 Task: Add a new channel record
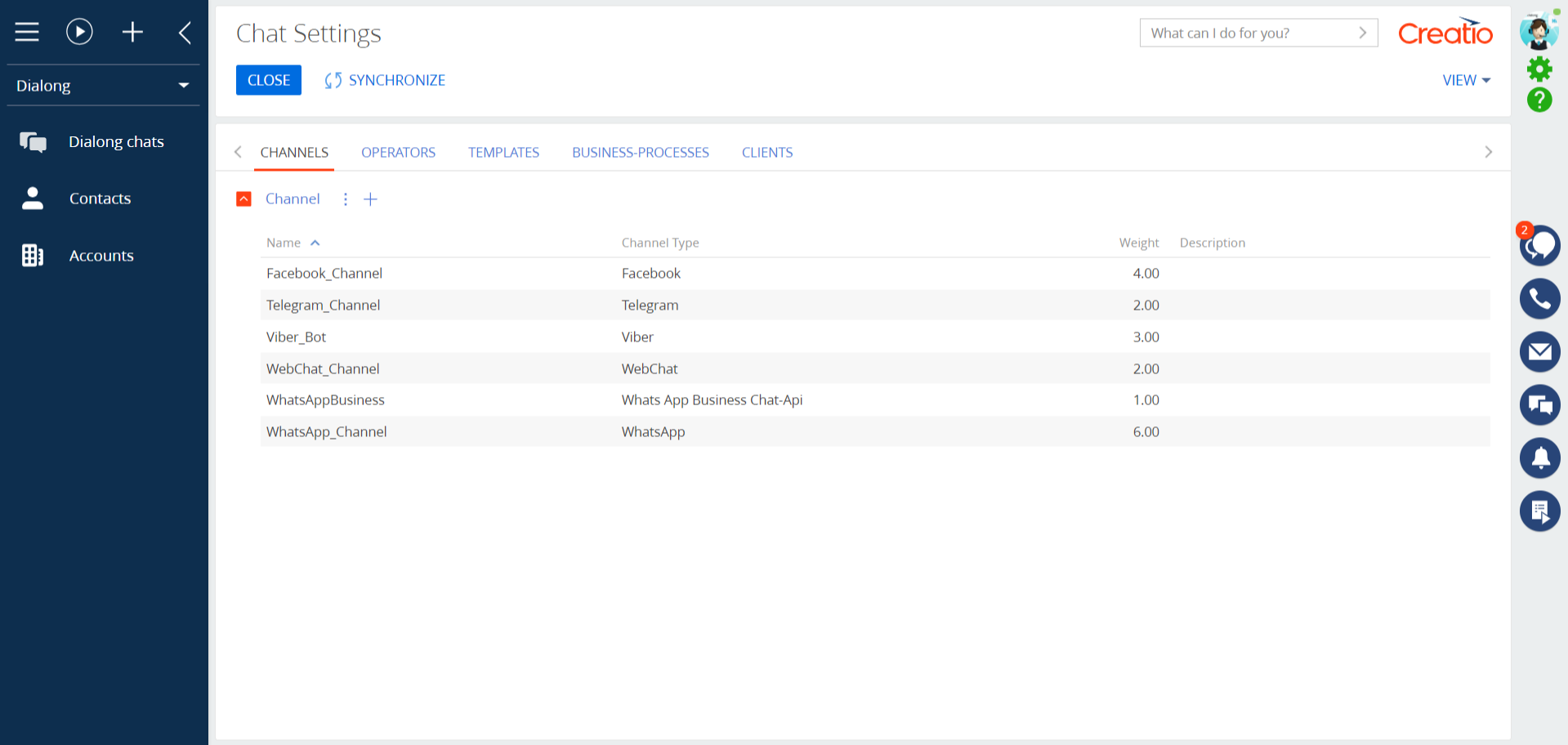tap(370, 199)
